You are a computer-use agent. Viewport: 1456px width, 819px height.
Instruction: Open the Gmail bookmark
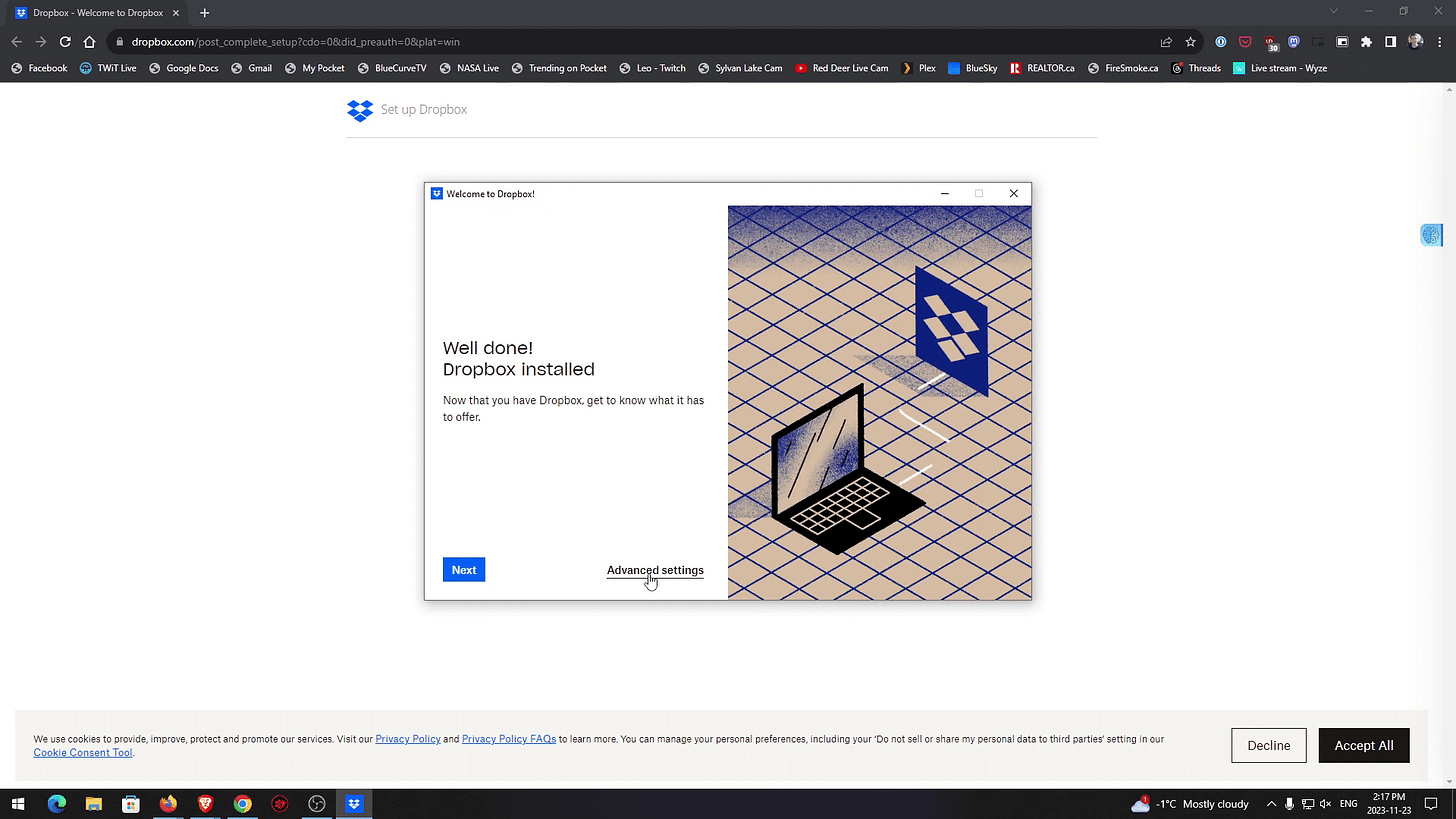pos(251,68)
